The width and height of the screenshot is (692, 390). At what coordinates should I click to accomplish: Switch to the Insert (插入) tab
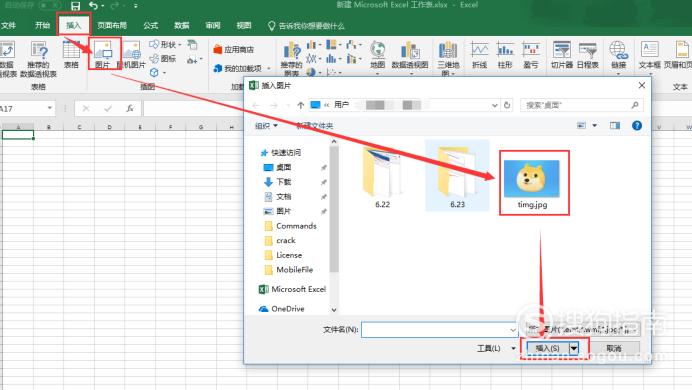[x=74, y=26]
